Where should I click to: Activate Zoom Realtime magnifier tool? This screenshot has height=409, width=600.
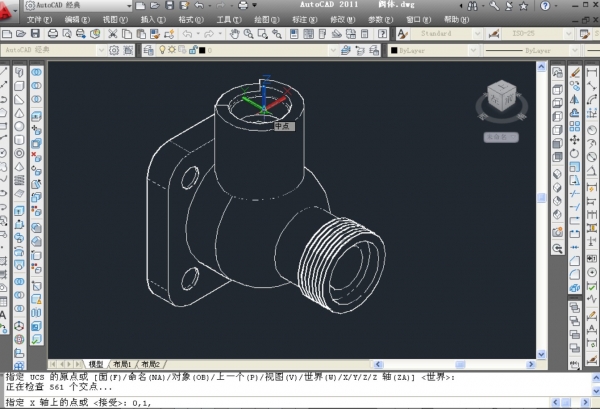click(x=248, y=34)
